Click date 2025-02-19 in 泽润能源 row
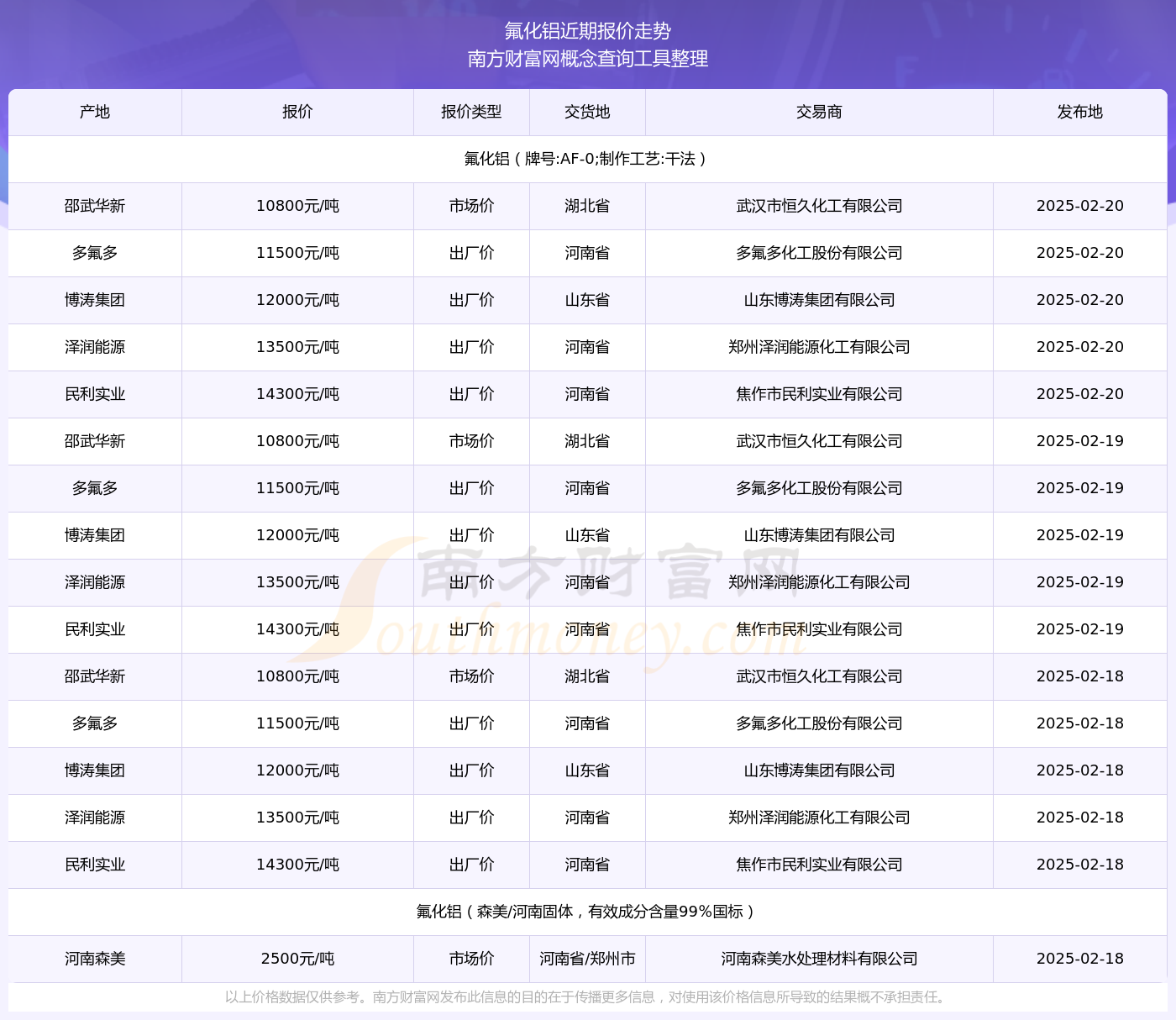Screen dimensions: 1176x1020 (x=1080, y=582)
